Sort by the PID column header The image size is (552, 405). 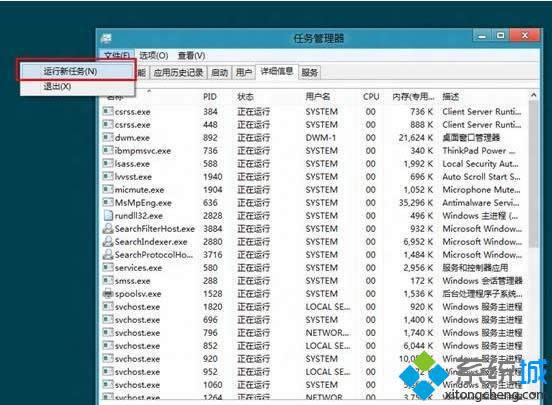click(210, 96)
